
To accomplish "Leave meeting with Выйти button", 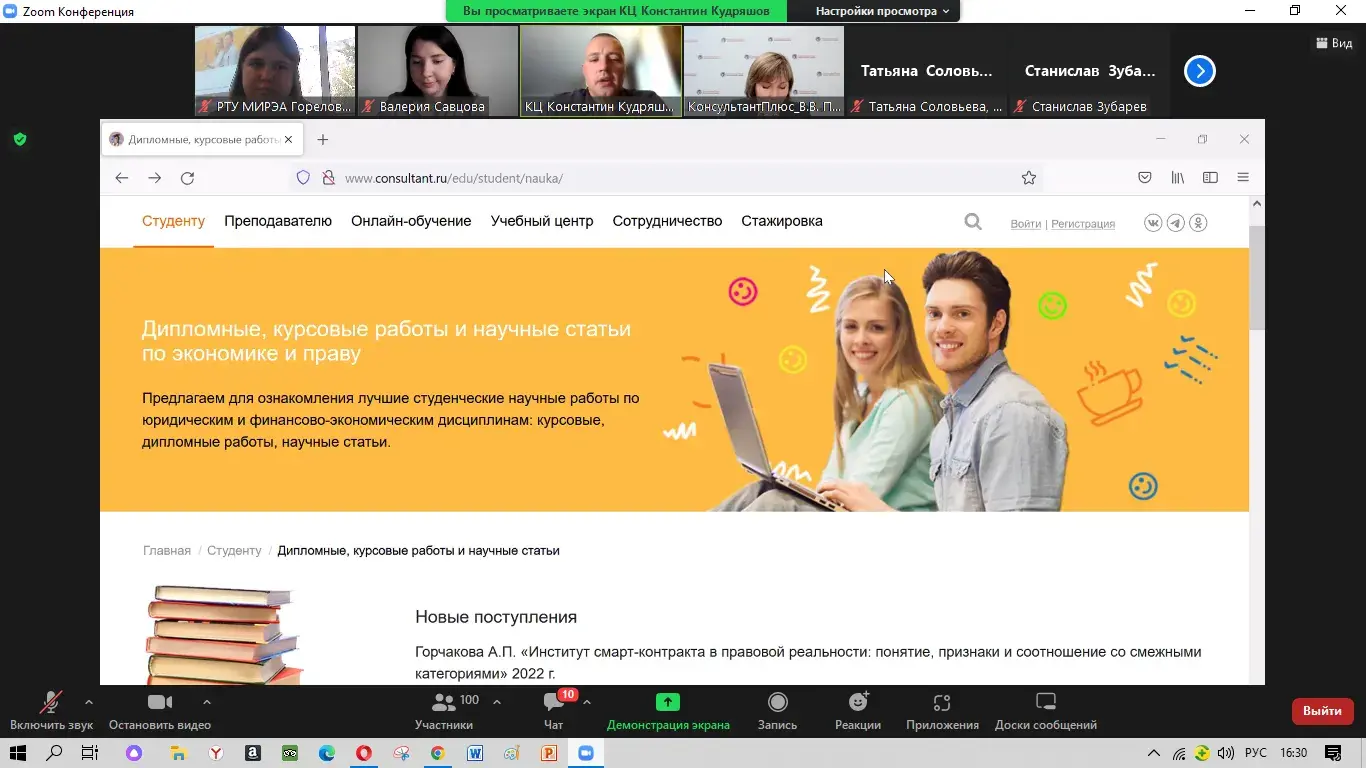I will [x=1322, y=711].
